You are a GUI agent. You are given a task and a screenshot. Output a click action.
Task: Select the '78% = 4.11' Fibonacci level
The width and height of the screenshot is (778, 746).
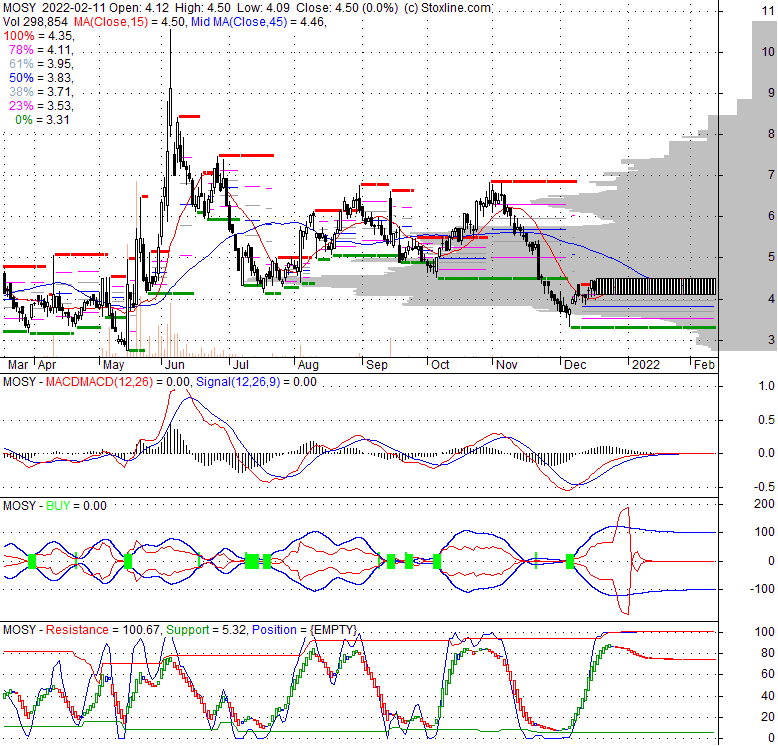pyautogui.click(x=41, y=50)
